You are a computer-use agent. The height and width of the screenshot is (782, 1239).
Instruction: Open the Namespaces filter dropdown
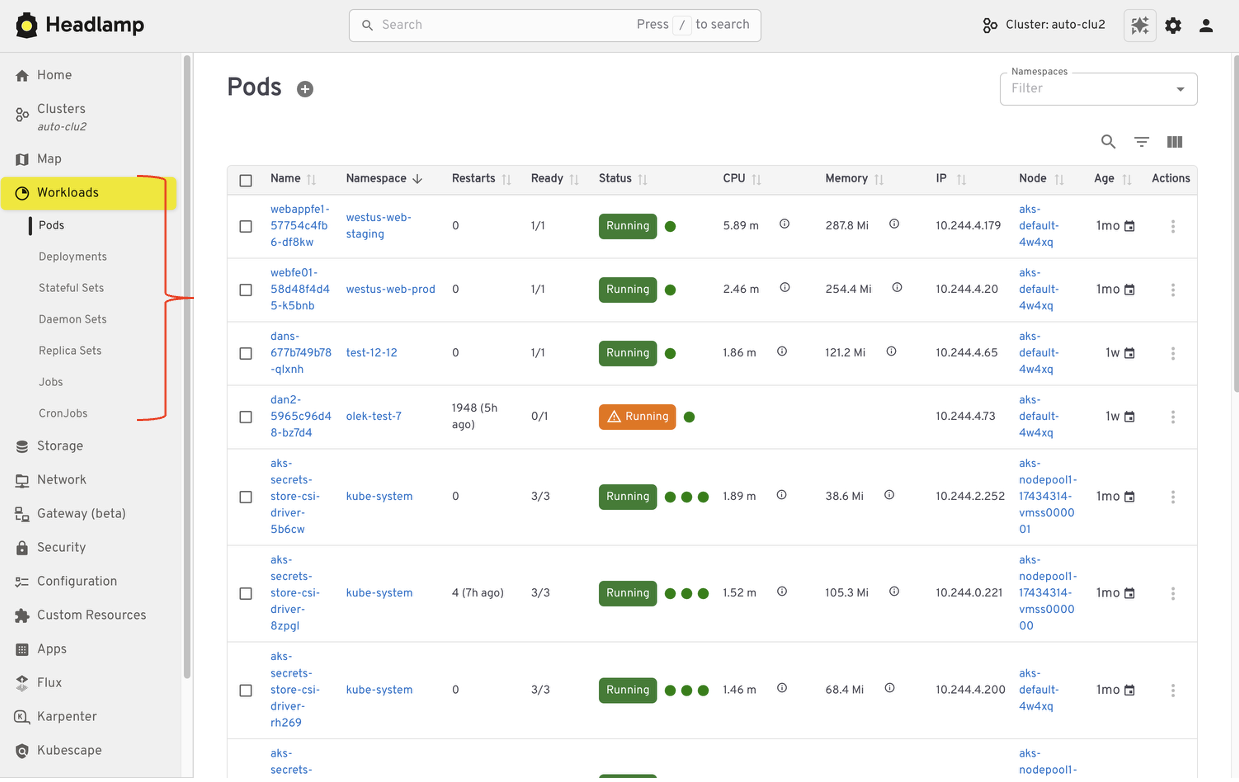point(1098,89)
